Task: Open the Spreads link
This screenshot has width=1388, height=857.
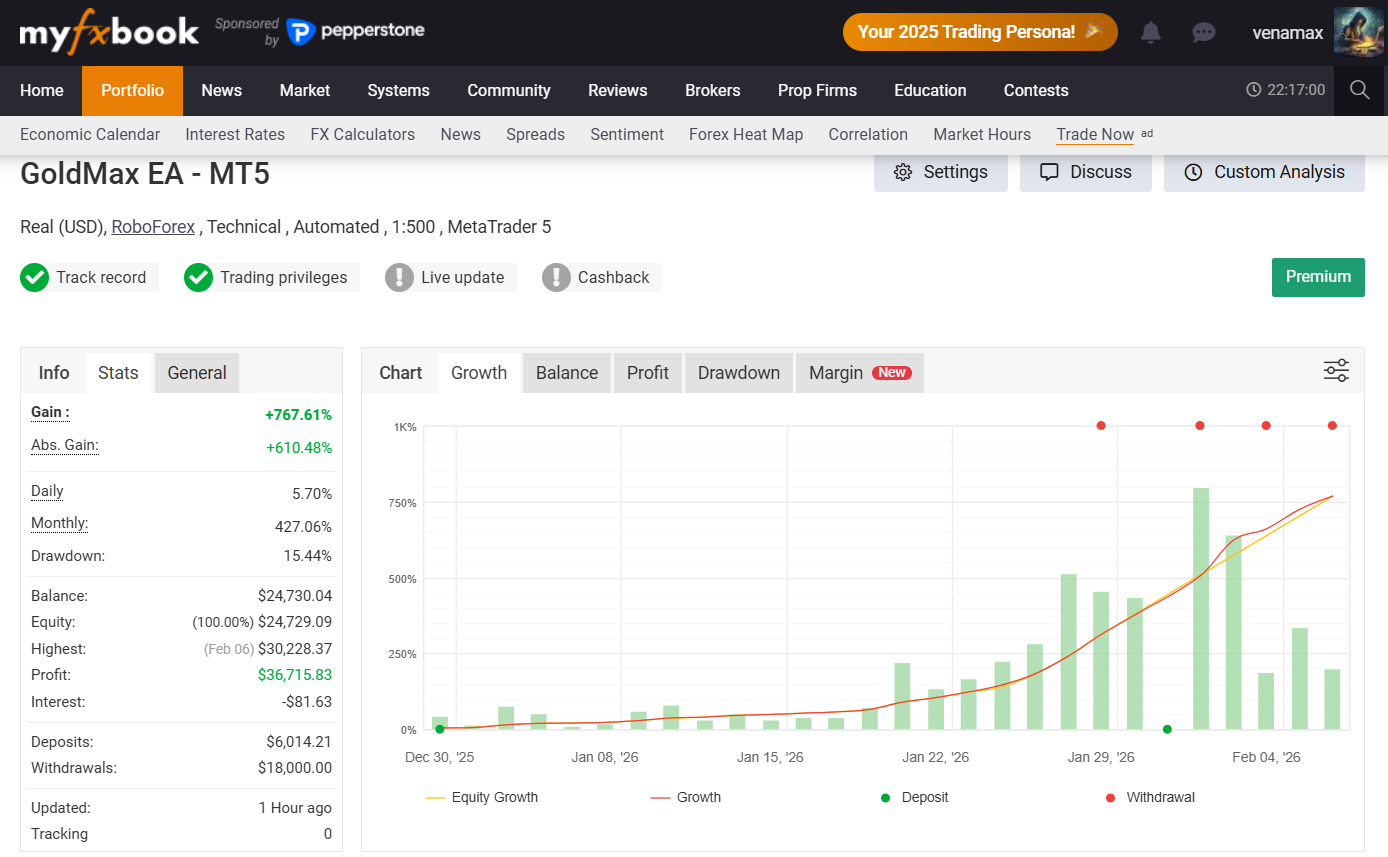Action: (x=536, y=134)
